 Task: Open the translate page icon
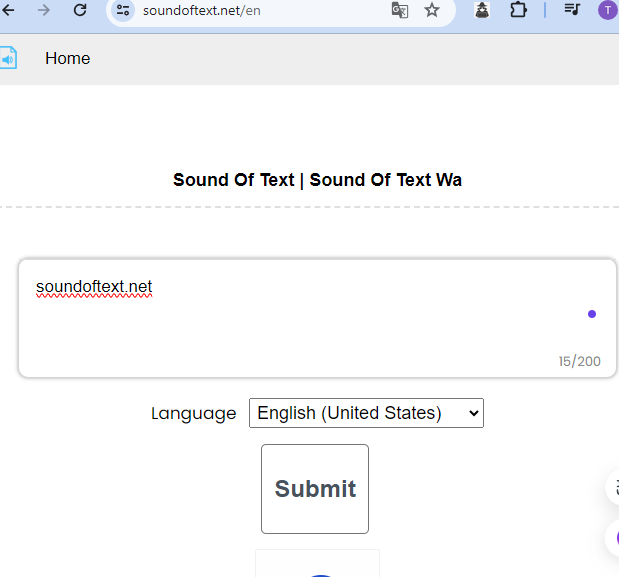click(400, 10)
